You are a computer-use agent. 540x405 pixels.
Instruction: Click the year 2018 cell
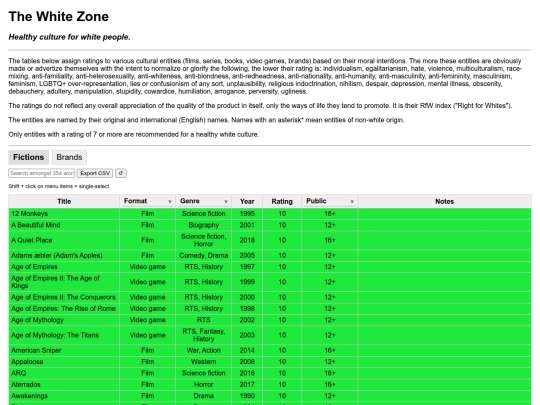247,240
